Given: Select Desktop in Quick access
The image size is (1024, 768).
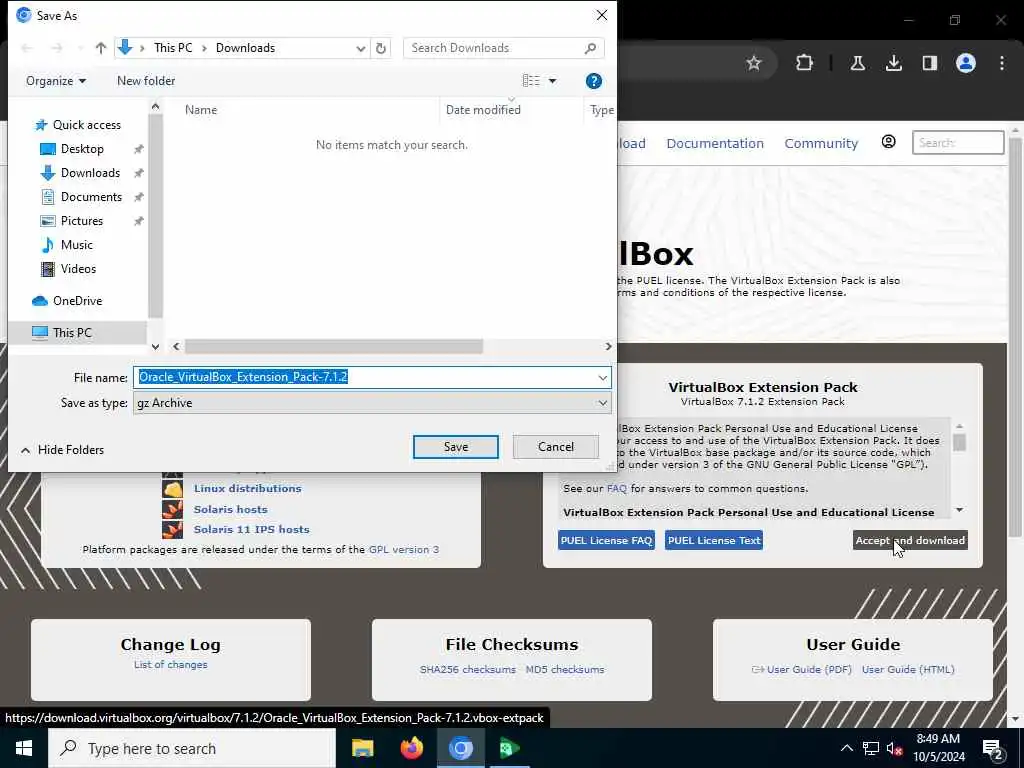Looking at the screenshot, I should coord(82,149).
